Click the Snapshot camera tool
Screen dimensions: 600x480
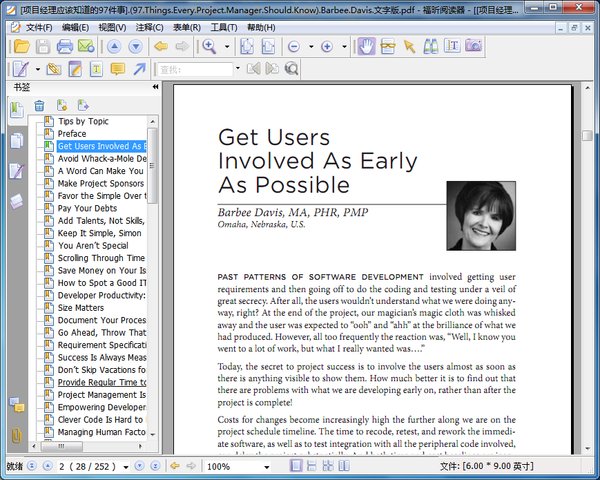click(x=473, y=47)
